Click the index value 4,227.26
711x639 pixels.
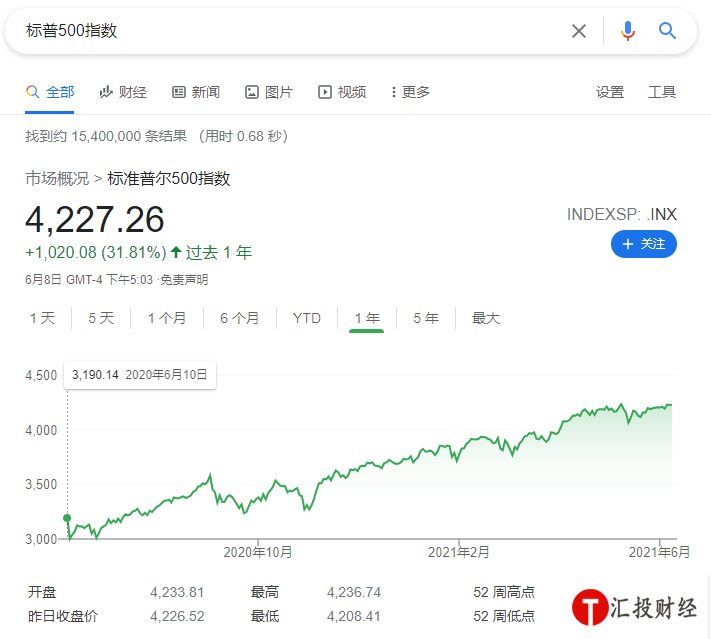[94, 220]
